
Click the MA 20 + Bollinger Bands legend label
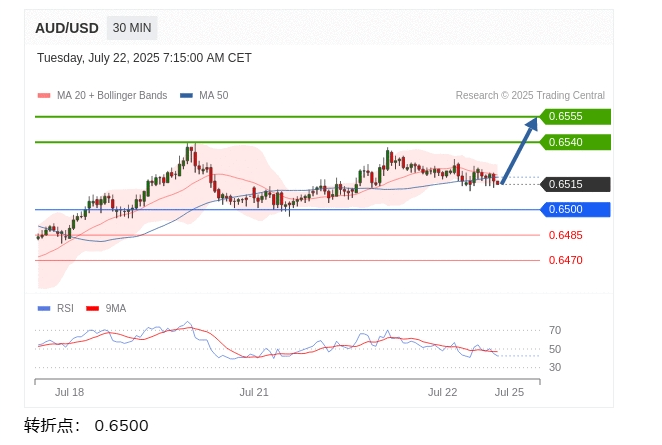coord(112,95)
